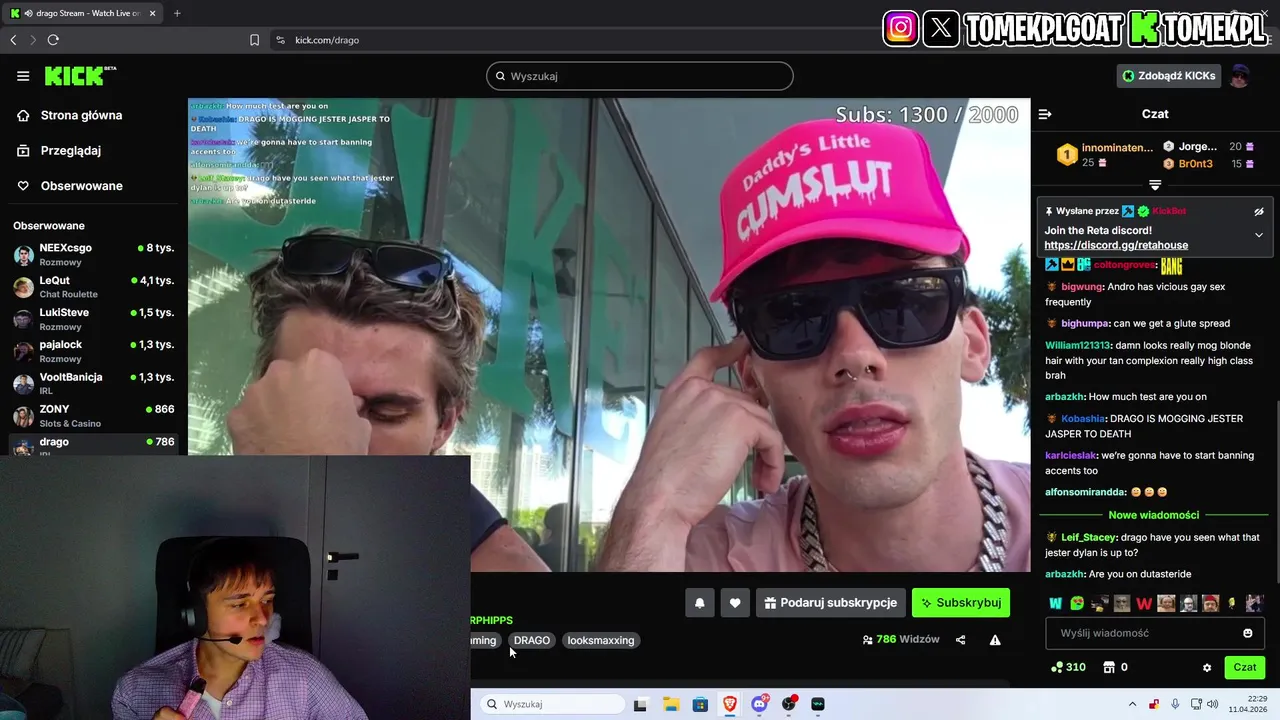Open LeQut channel in followed list
1280x720 pixels.
tap(94, 287)
